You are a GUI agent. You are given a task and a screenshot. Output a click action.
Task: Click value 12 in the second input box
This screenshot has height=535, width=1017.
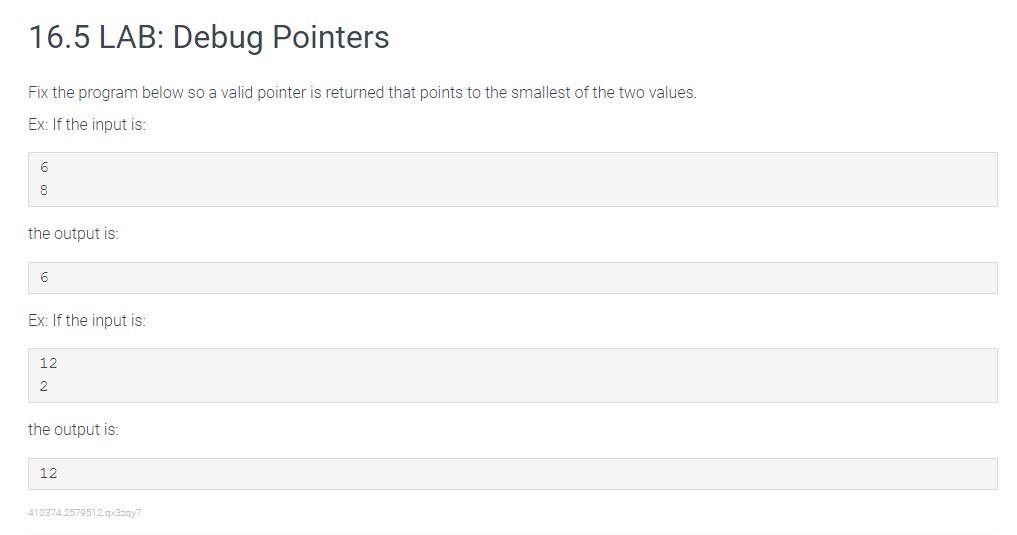(49, 363)
